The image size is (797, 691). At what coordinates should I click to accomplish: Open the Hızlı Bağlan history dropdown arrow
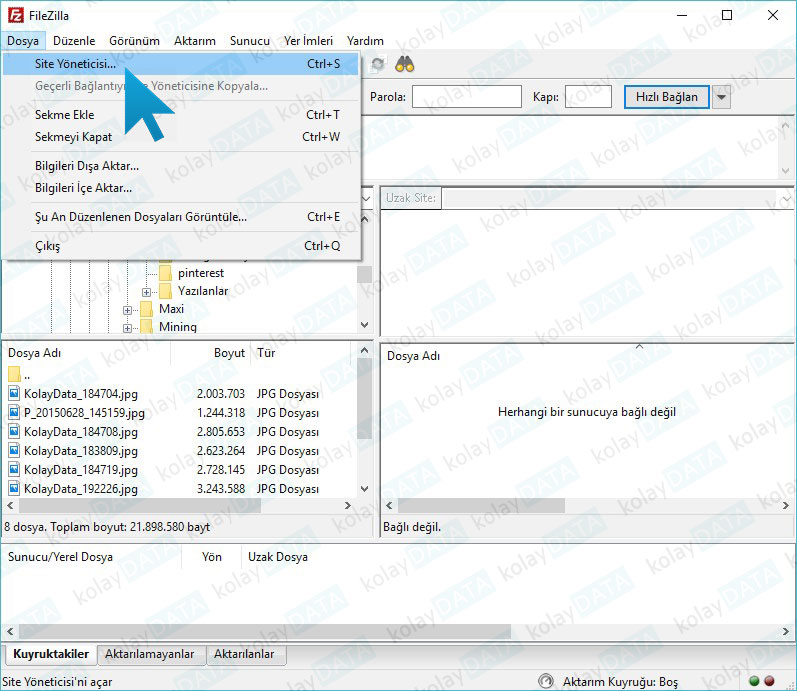point(721,97)
